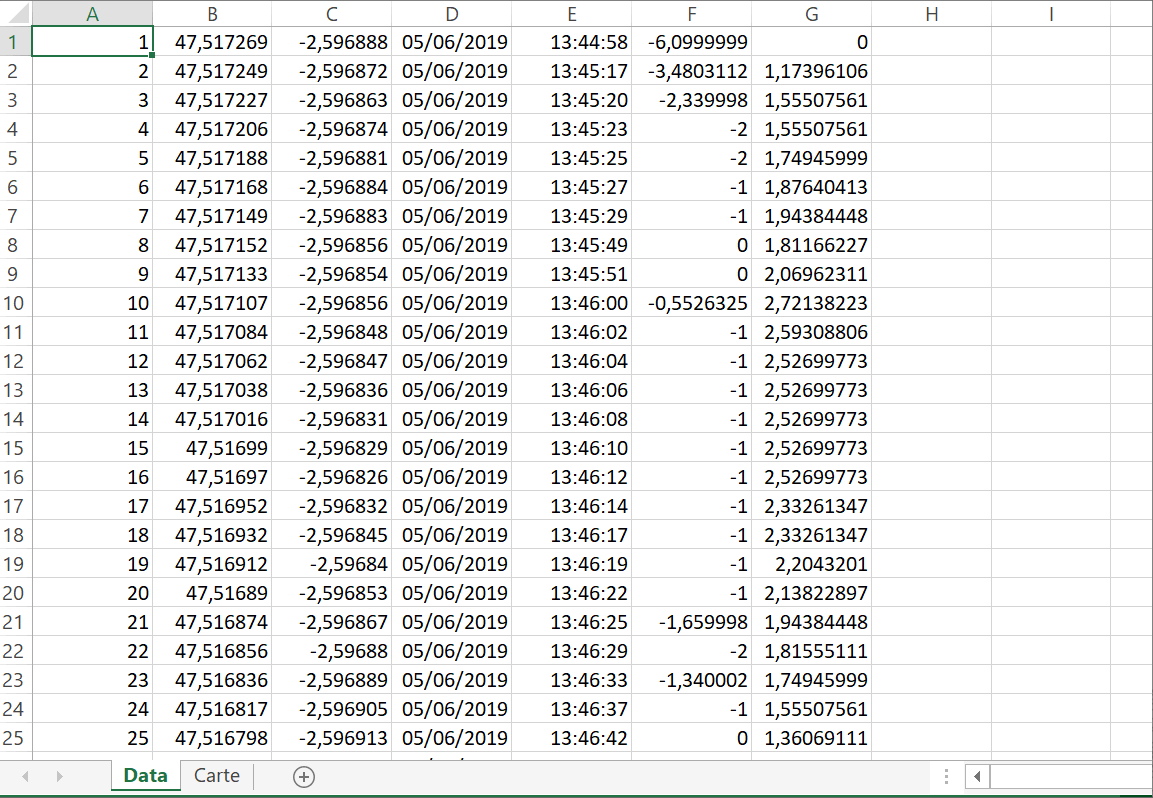This screenshot has height=798, width=1153.
Task: Switch to the Carte sheet tab
Action: click(217, 776)
